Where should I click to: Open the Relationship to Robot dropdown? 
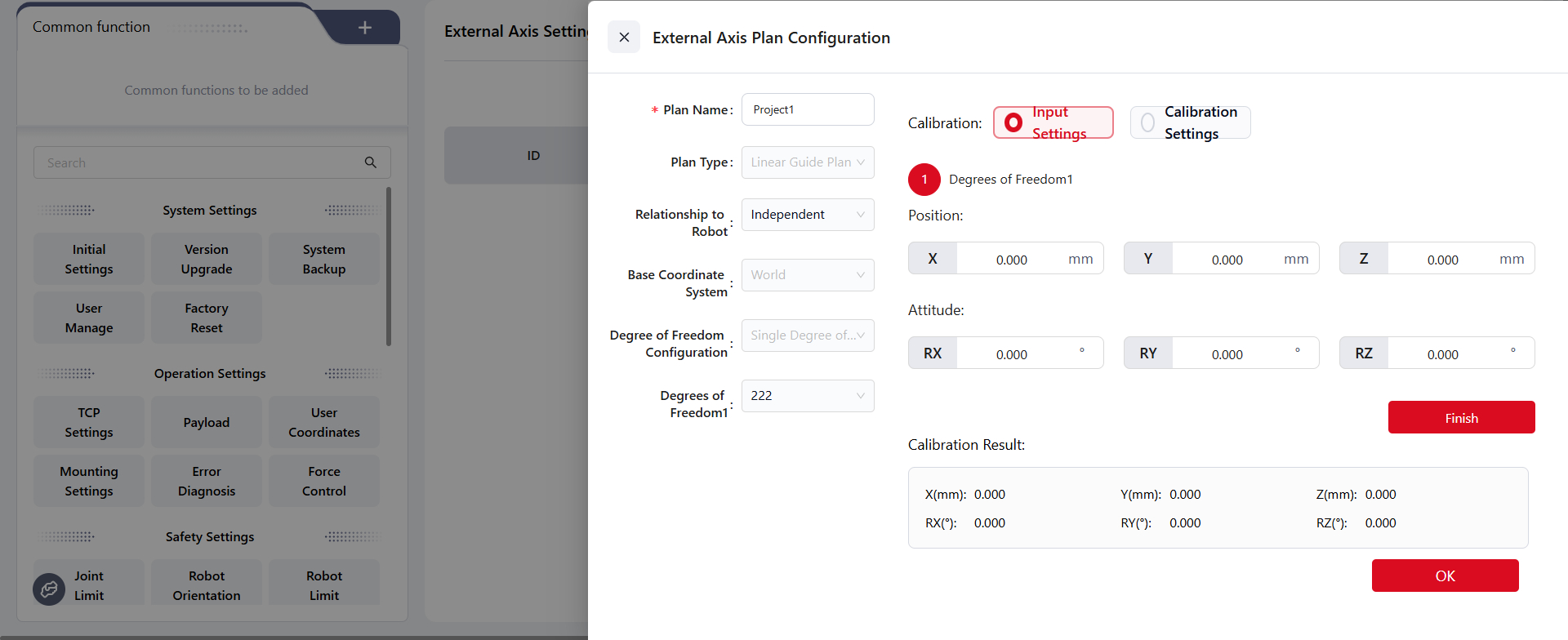(x=807, y=215)
